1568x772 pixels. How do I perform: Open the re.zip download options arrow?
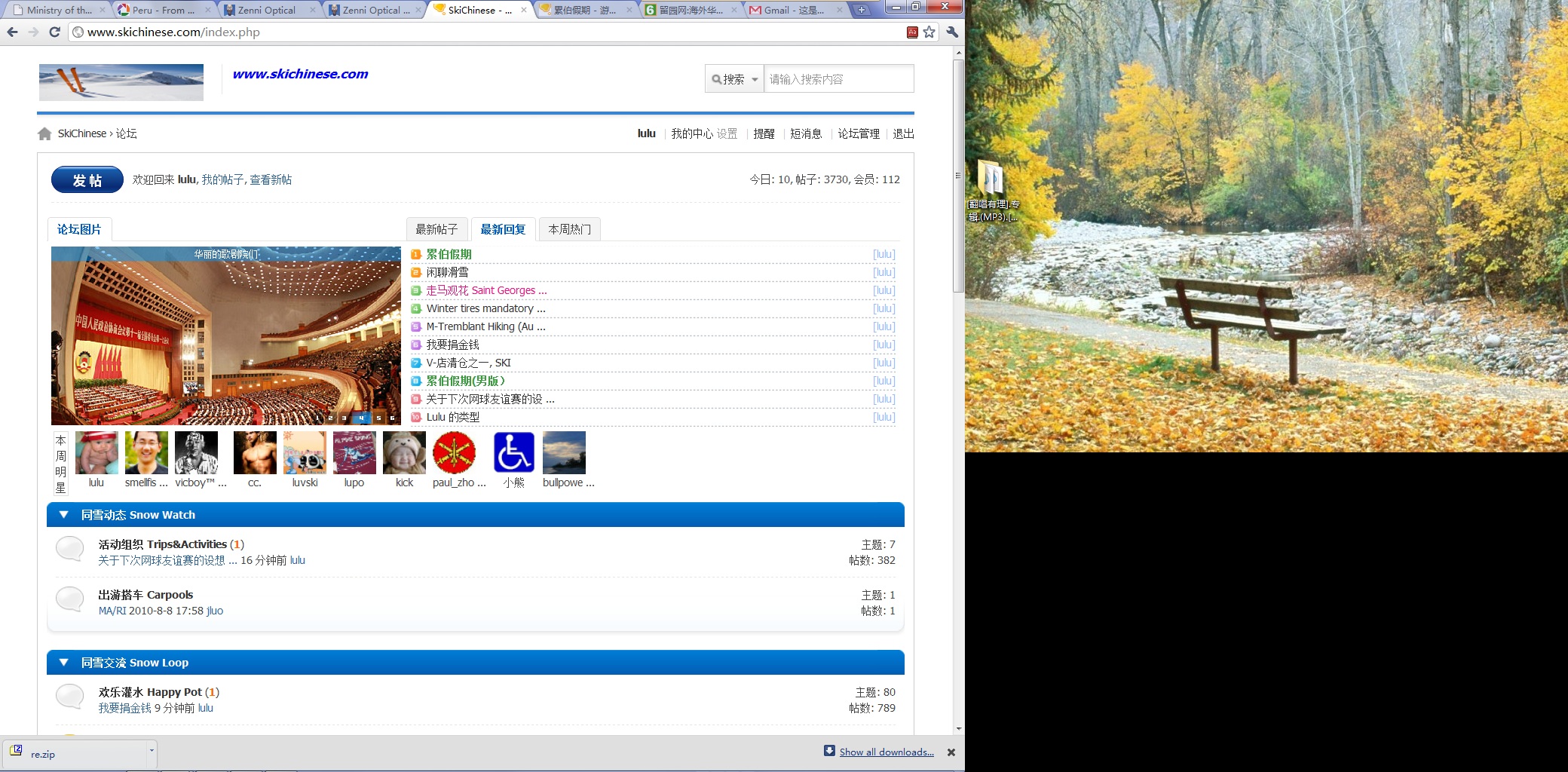pos(152,751)
